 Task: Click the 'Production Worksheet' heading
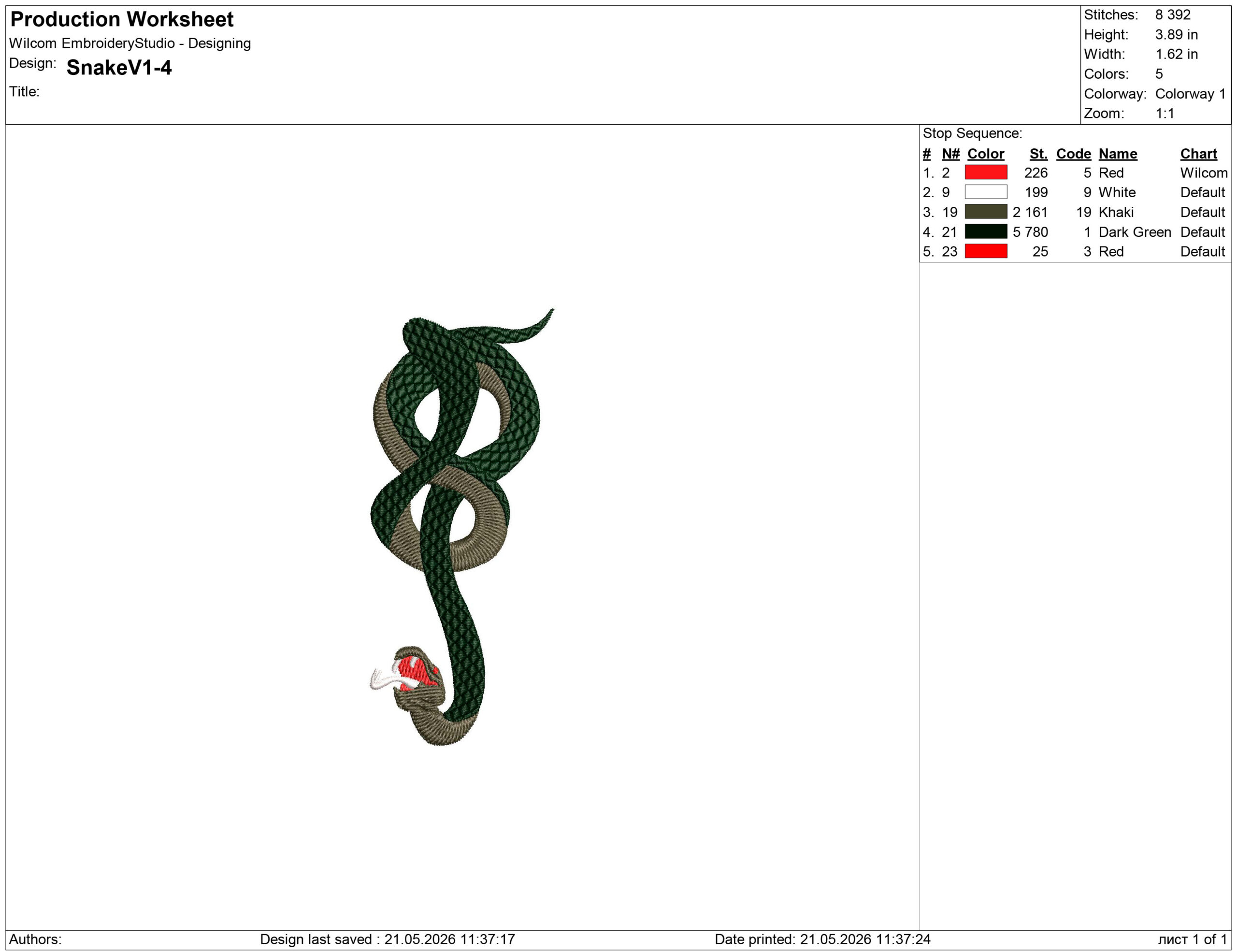pos(122,19)
